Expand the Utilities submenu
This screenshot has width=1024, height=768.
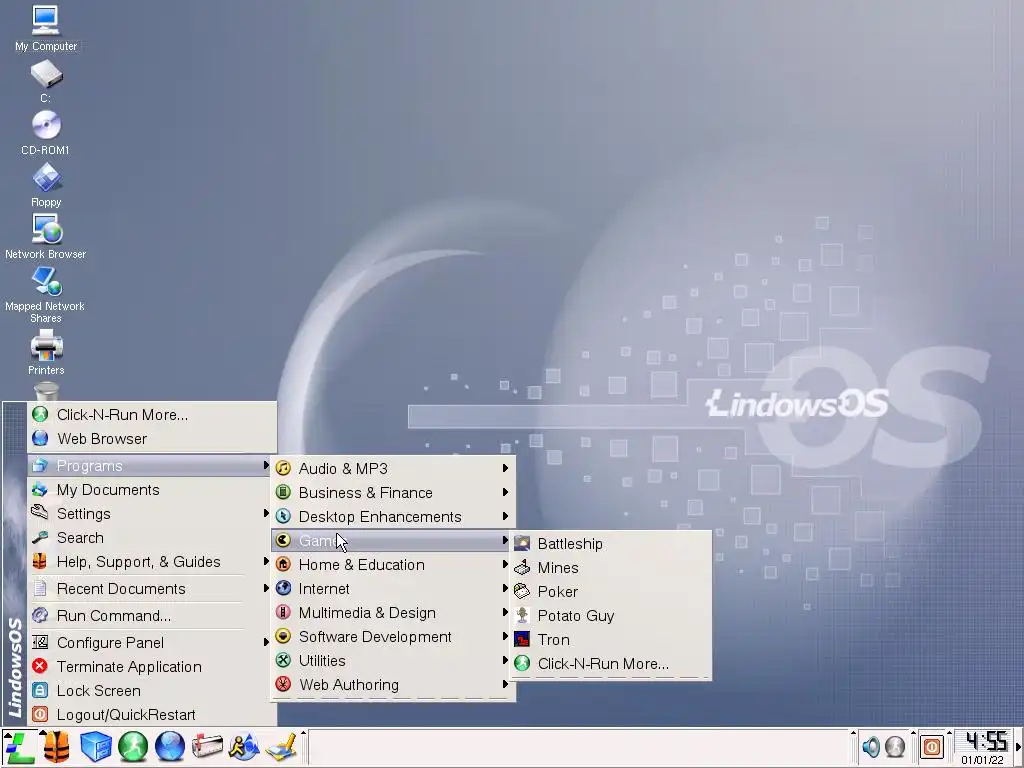[x=393, y=661]
